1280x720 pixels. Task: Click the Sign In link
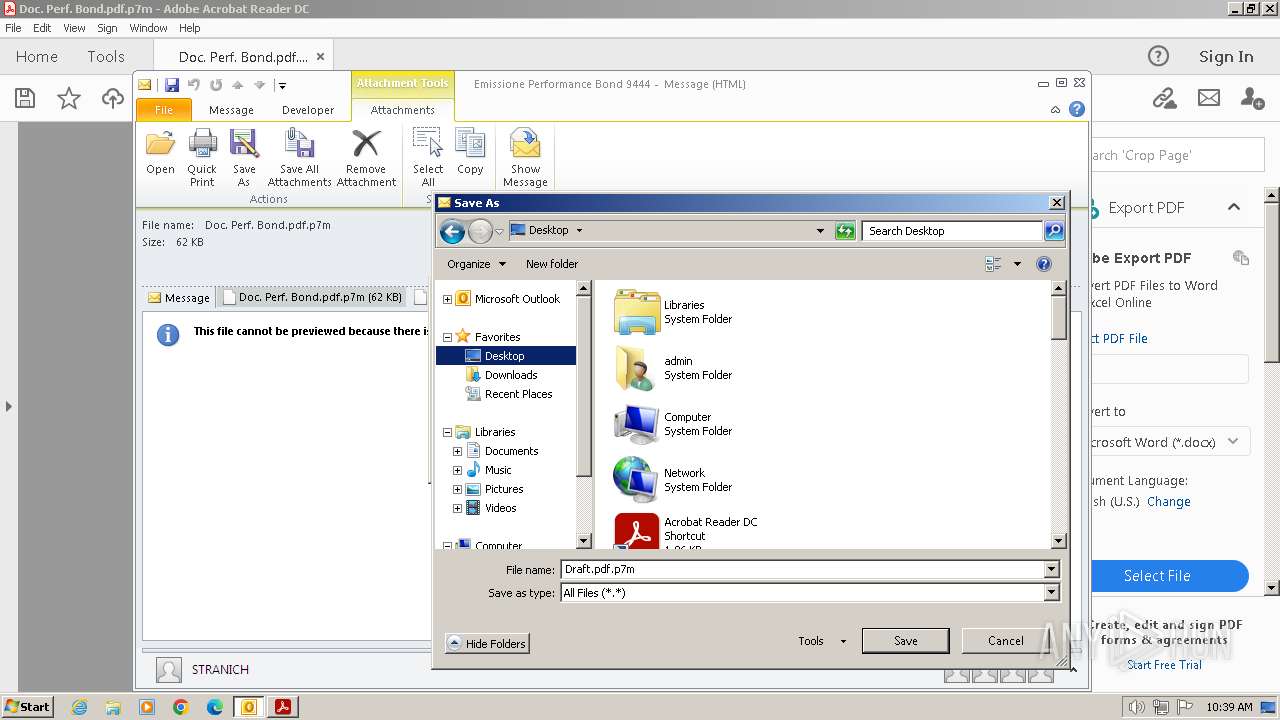[1226, 57]
